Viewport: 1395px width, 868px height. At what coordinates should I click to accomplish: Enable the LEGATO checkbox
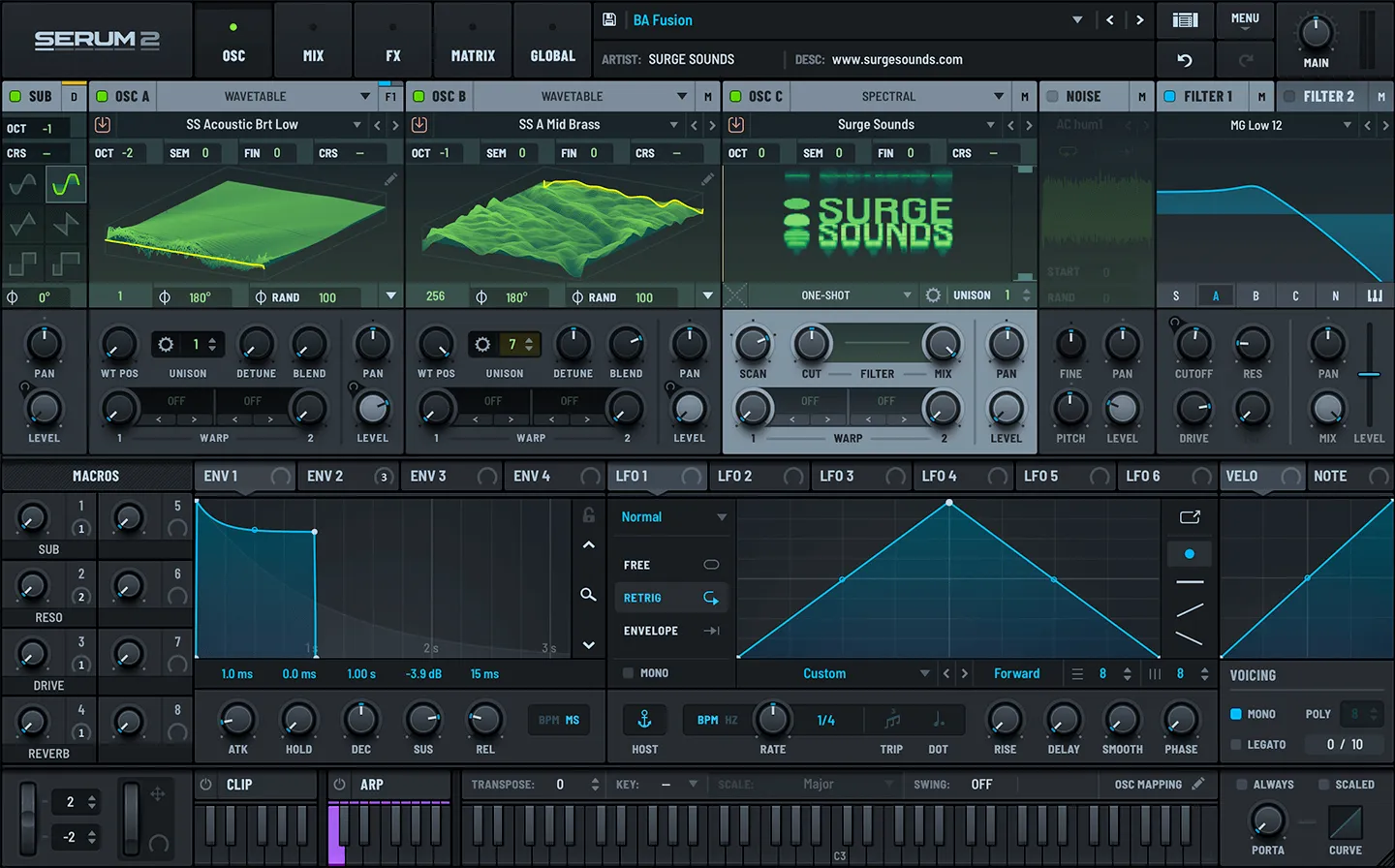(x=1236, y=744)
